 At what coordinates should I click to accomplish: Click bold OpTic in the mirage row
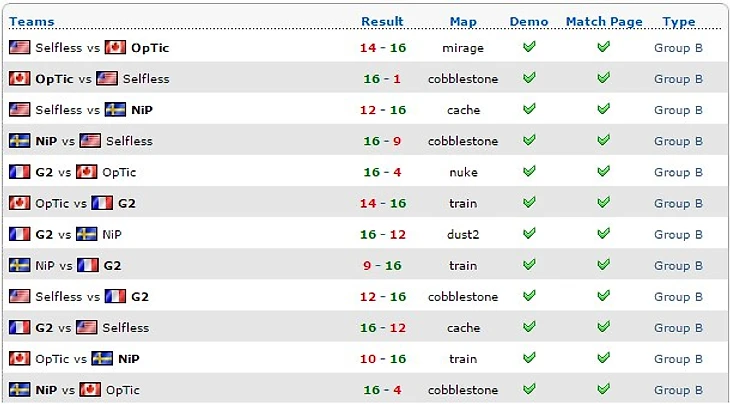(x=150, y=48)
